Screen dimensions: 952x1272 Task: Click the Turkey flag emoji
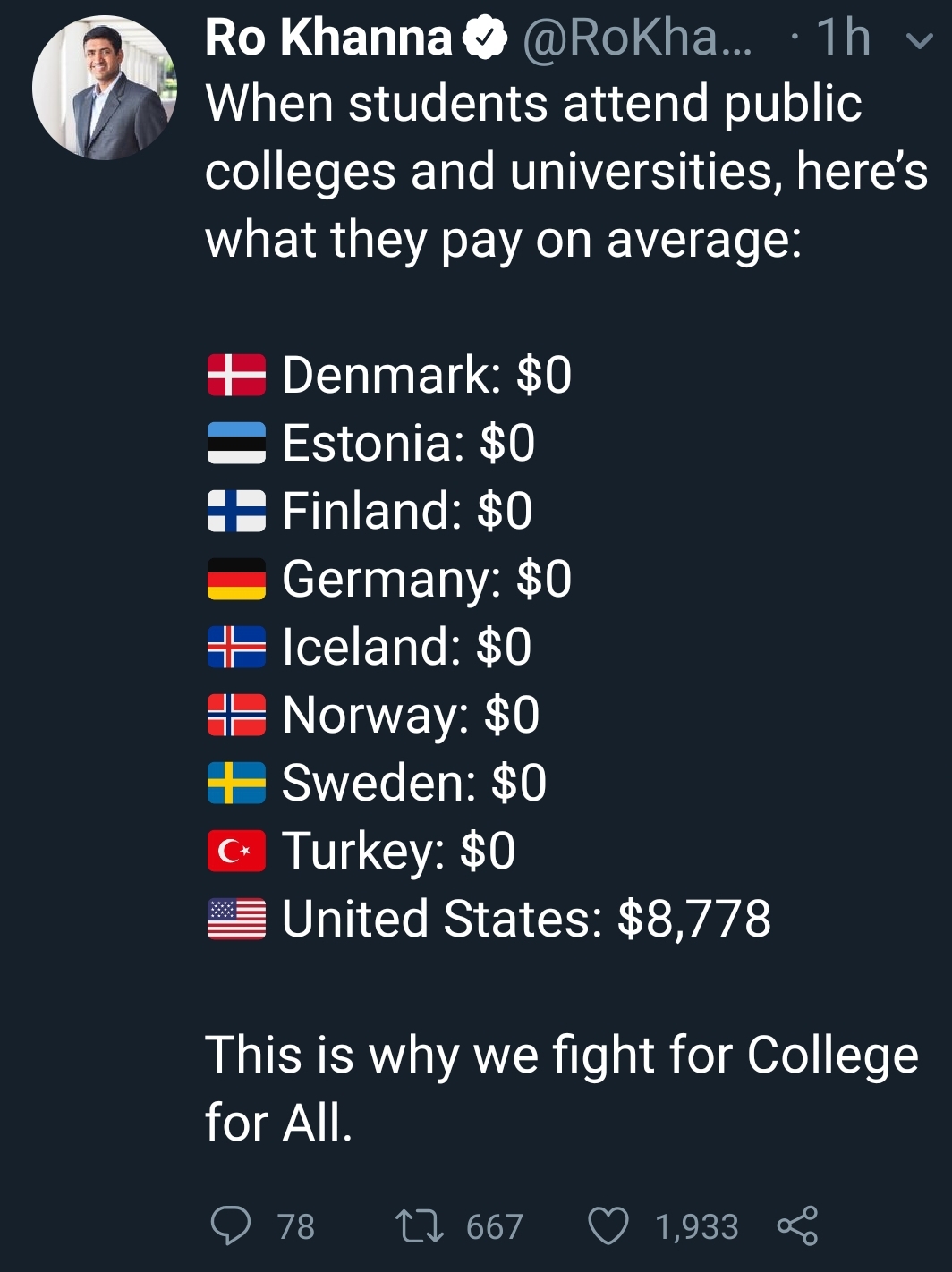pyautogui.click(x=235, y=852)
